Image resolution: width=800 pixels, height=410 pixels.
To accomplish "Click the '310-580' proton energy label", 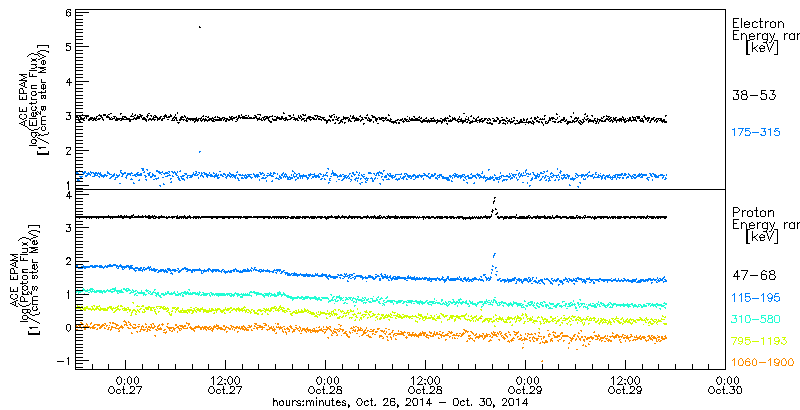I will point(756,320).
